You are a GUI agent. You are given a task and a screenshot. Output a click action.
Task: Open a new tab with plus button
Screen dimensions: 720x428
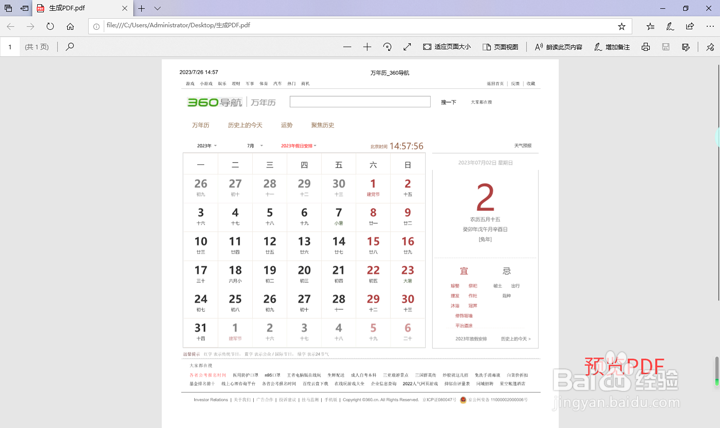pos(141,8)
